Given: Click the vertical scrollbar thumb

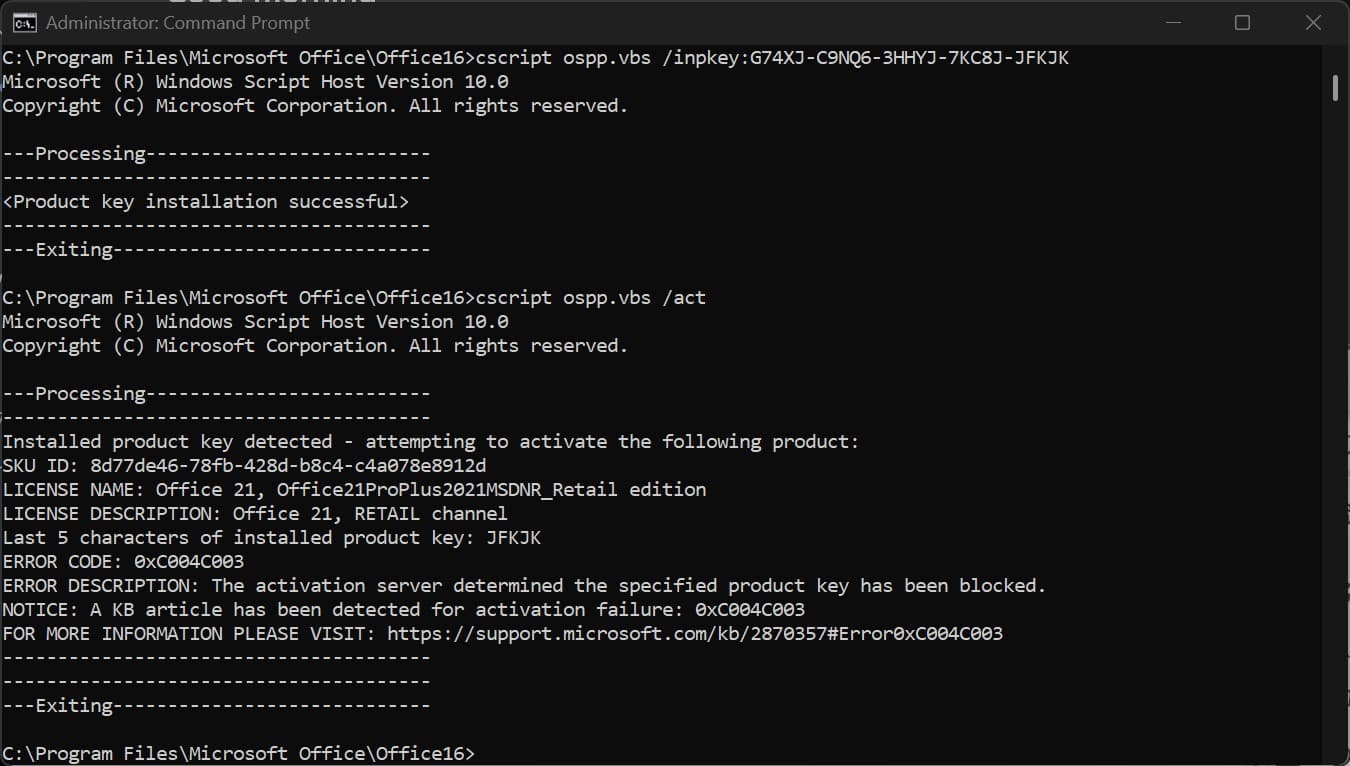Looking at the screenshot, I should 1335,87.
